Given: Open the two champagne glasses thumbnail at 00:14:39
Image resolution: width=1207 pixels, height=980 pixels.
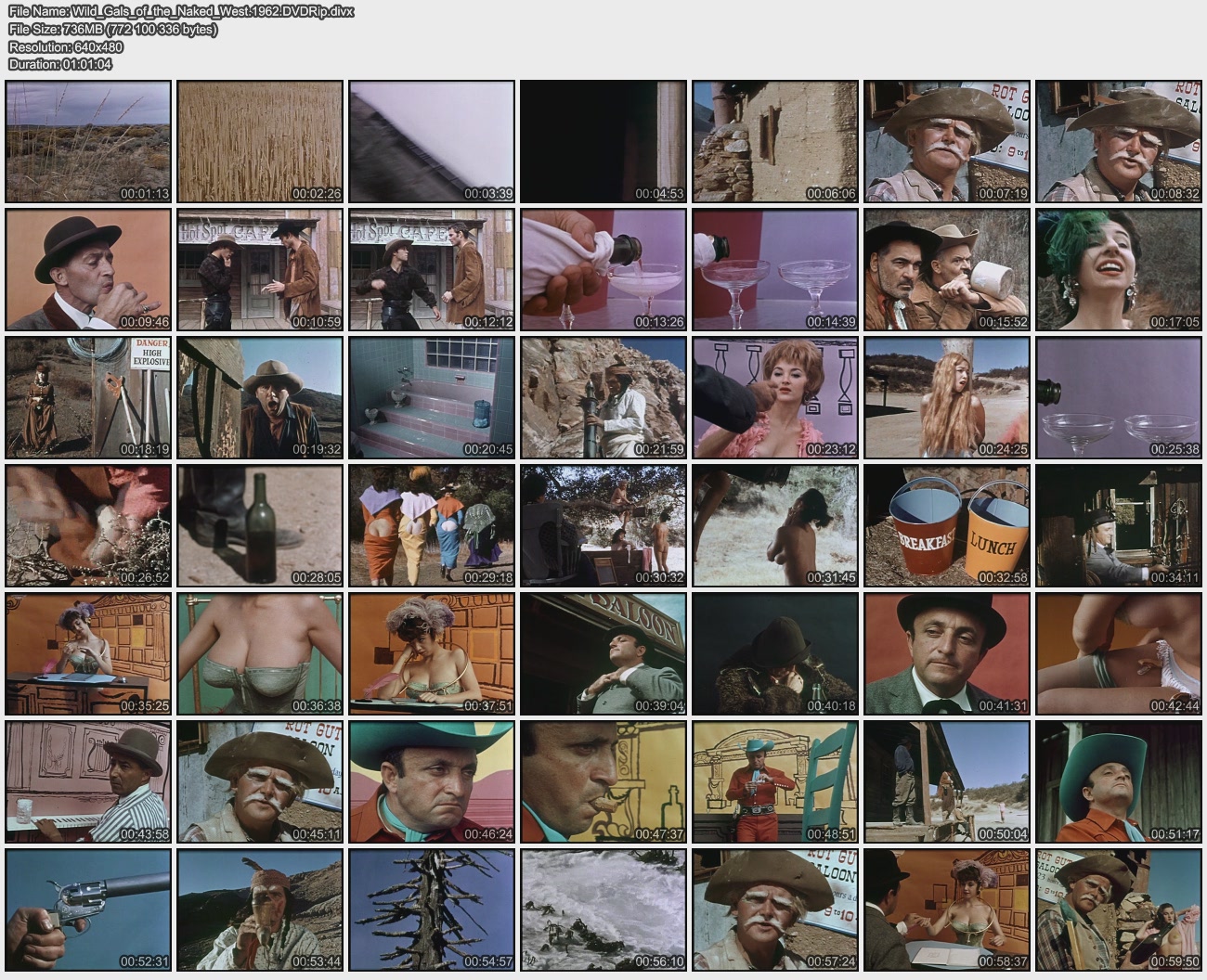Looking at the screenshot, I should (x=775, y=269).
